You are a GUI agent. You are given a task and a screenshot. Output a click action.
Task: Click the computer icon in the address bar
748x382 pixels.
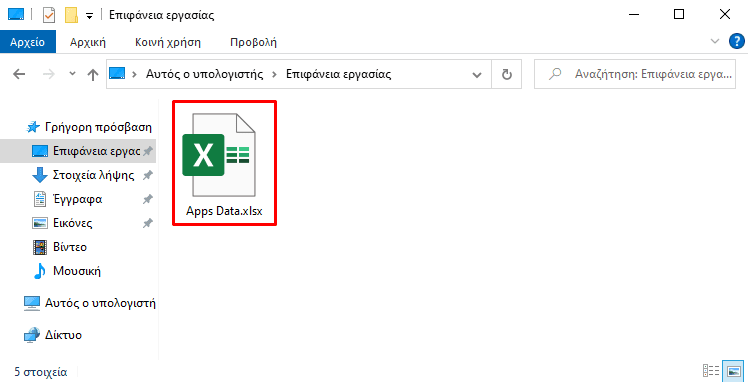click(117, 74)
